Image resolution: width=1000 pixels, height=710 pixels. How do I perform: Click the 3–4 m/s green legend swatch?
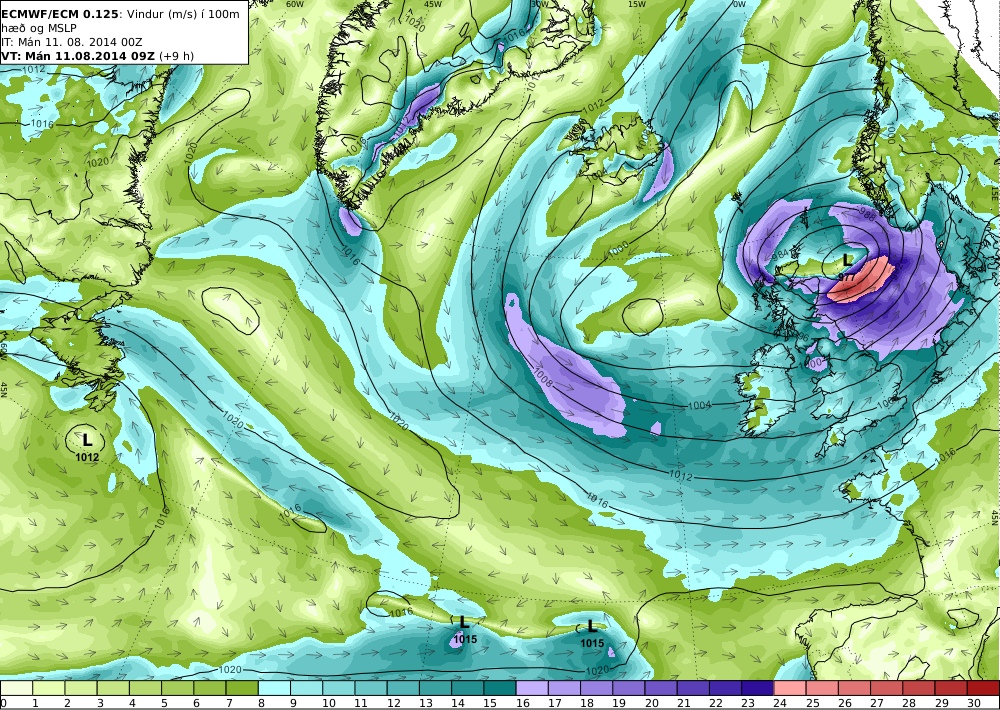pos(113,688)
